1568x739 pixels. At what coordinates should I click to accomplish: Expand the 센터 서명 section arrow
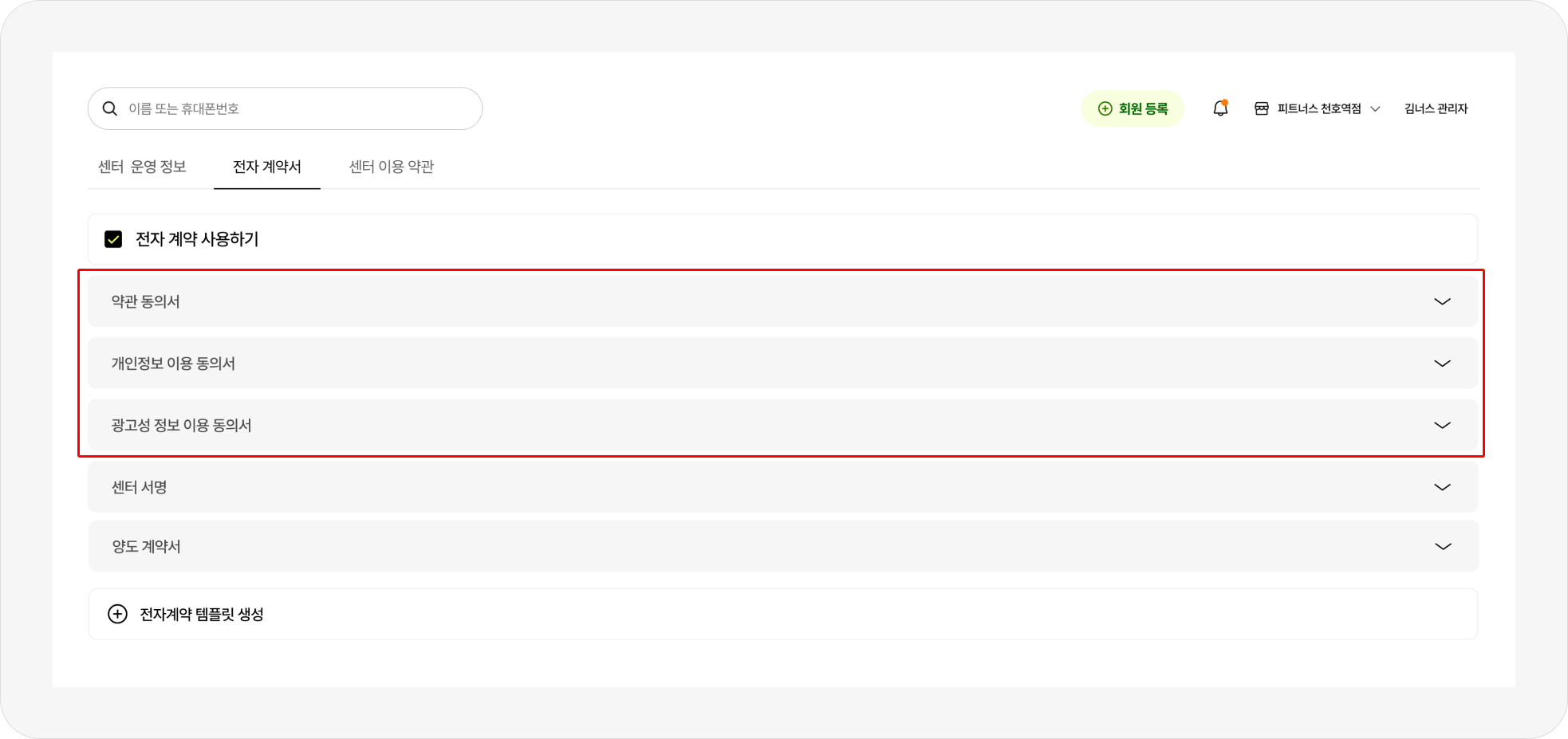point(1442,487)
